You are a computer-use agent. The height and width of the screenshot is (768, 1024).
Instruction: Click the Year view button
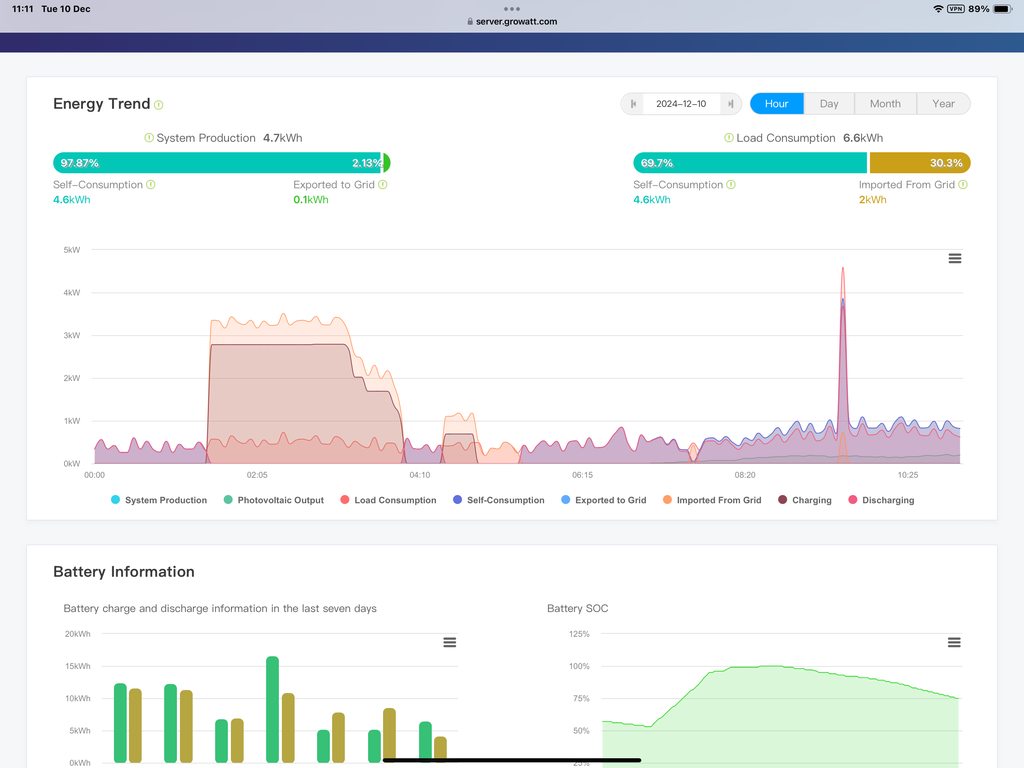click(x=943, y=104)
